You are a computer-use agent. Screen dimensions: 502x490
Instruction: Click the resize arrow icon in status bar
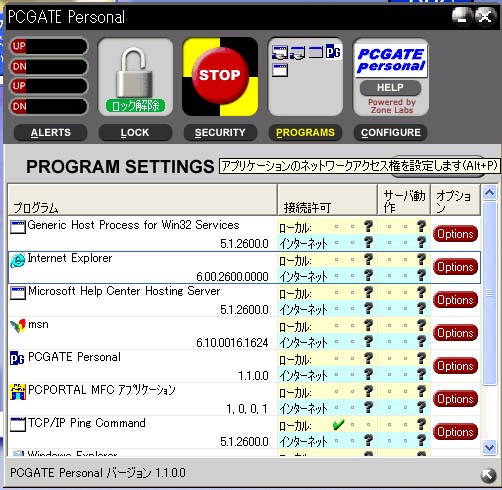[488, 475]
